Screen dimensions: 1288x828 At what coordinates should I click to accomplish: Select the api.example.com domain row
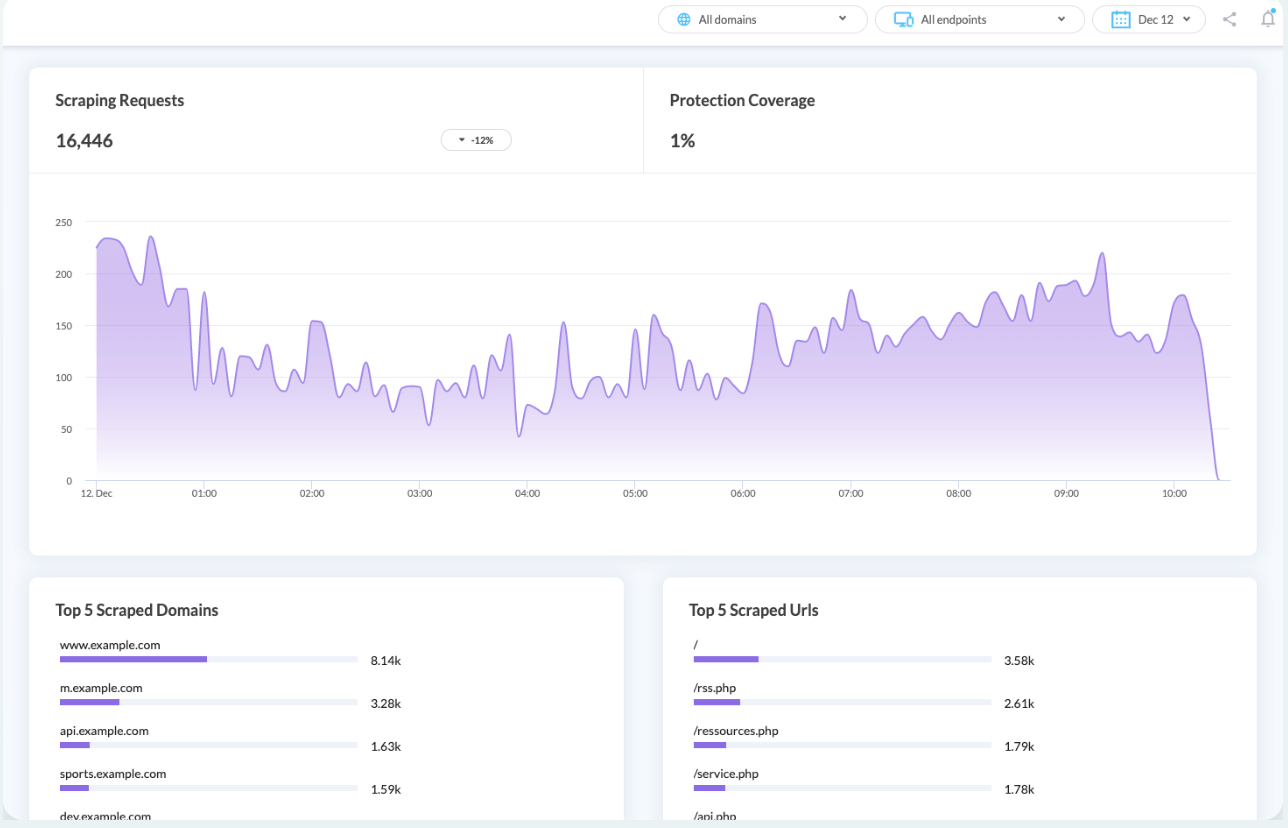(x=104, y=731)
